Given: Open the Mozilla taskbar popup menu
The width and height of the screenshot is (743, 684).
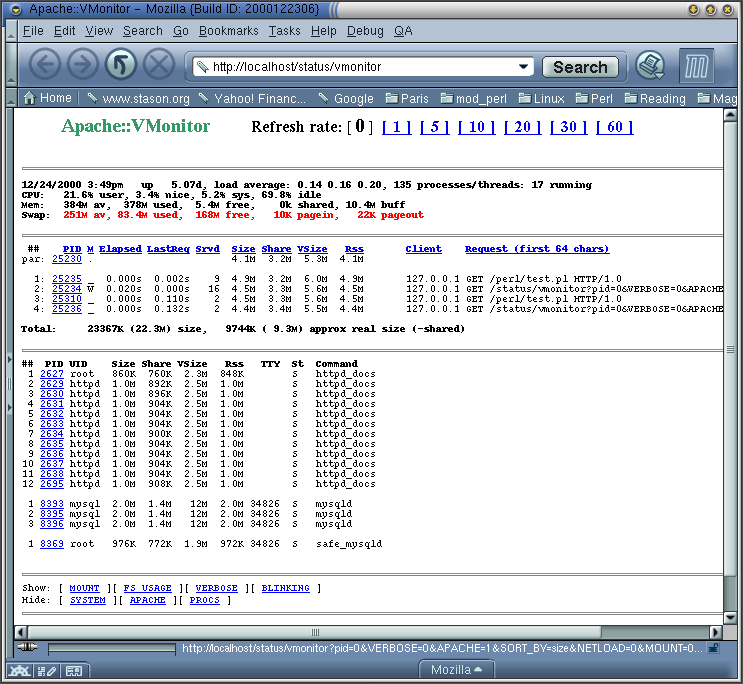Looking at the screenshot, I should [x=456, y=670].
